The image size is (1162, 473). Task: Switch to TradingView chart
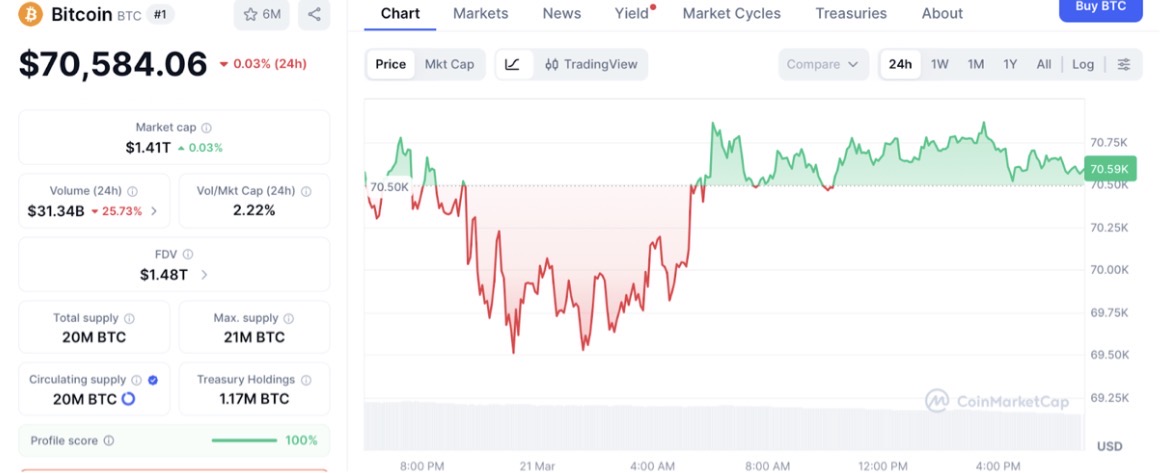tap(591, 64)
